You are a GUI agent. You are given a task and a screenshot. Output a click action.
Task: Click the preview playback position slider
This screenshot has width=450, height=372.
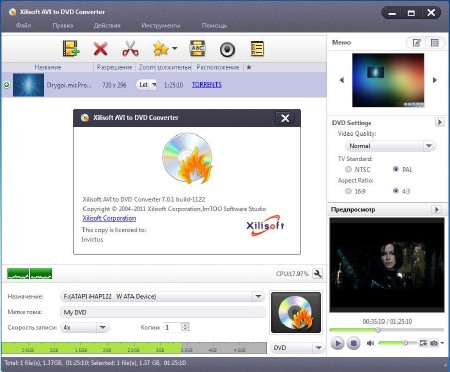(x=387, y=330)
